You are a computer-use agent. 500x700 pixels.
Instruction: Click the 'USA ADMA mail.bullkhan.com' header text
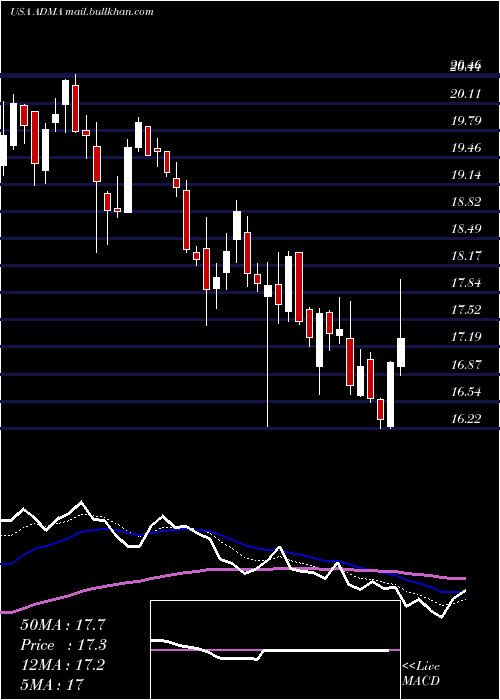[x=82, y=12]
